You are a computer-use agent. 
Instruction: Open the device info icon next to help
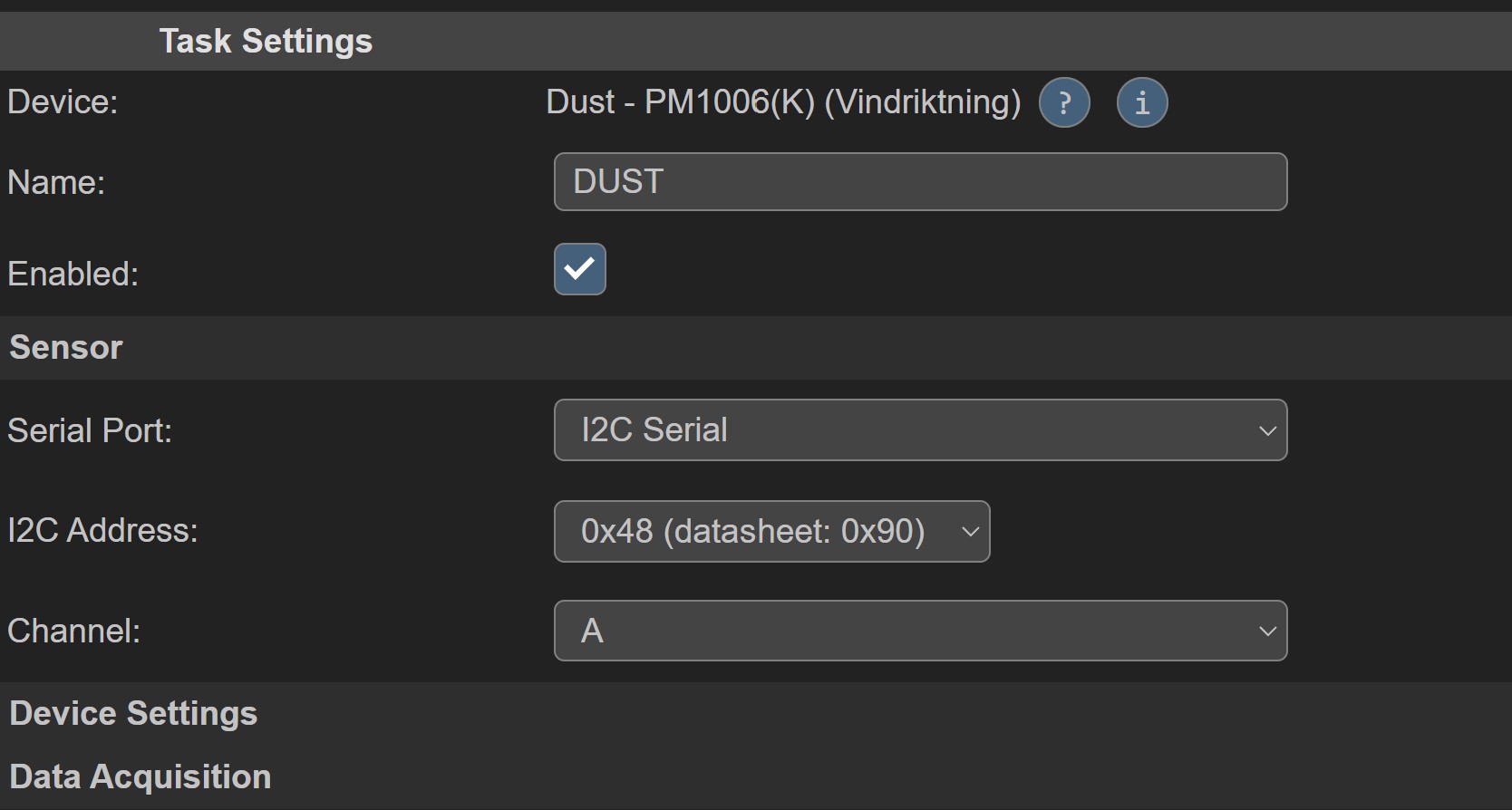click(1141, 102)
